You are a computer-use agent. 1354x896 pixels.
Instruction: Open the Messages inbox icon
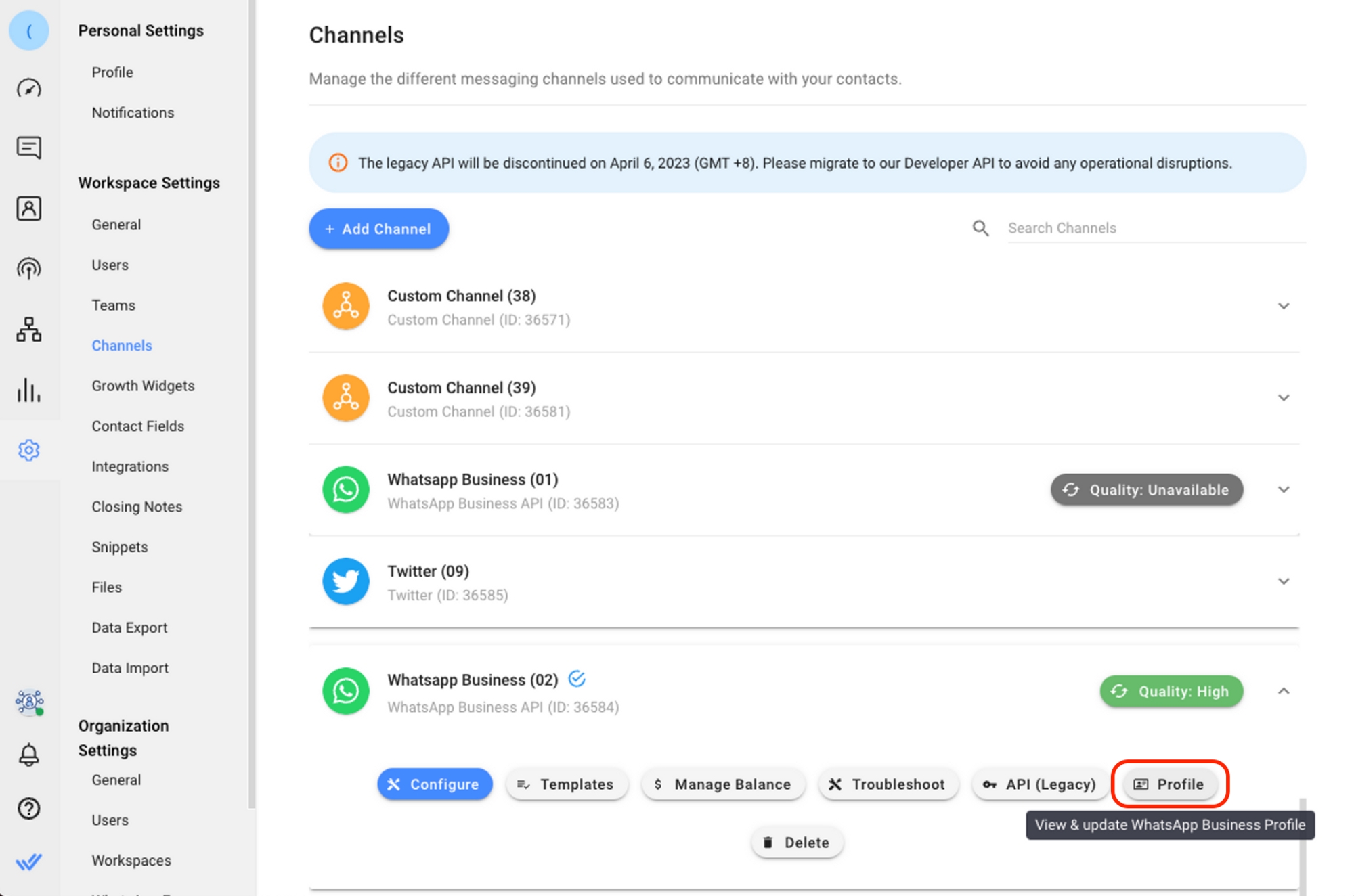(28, 148)
